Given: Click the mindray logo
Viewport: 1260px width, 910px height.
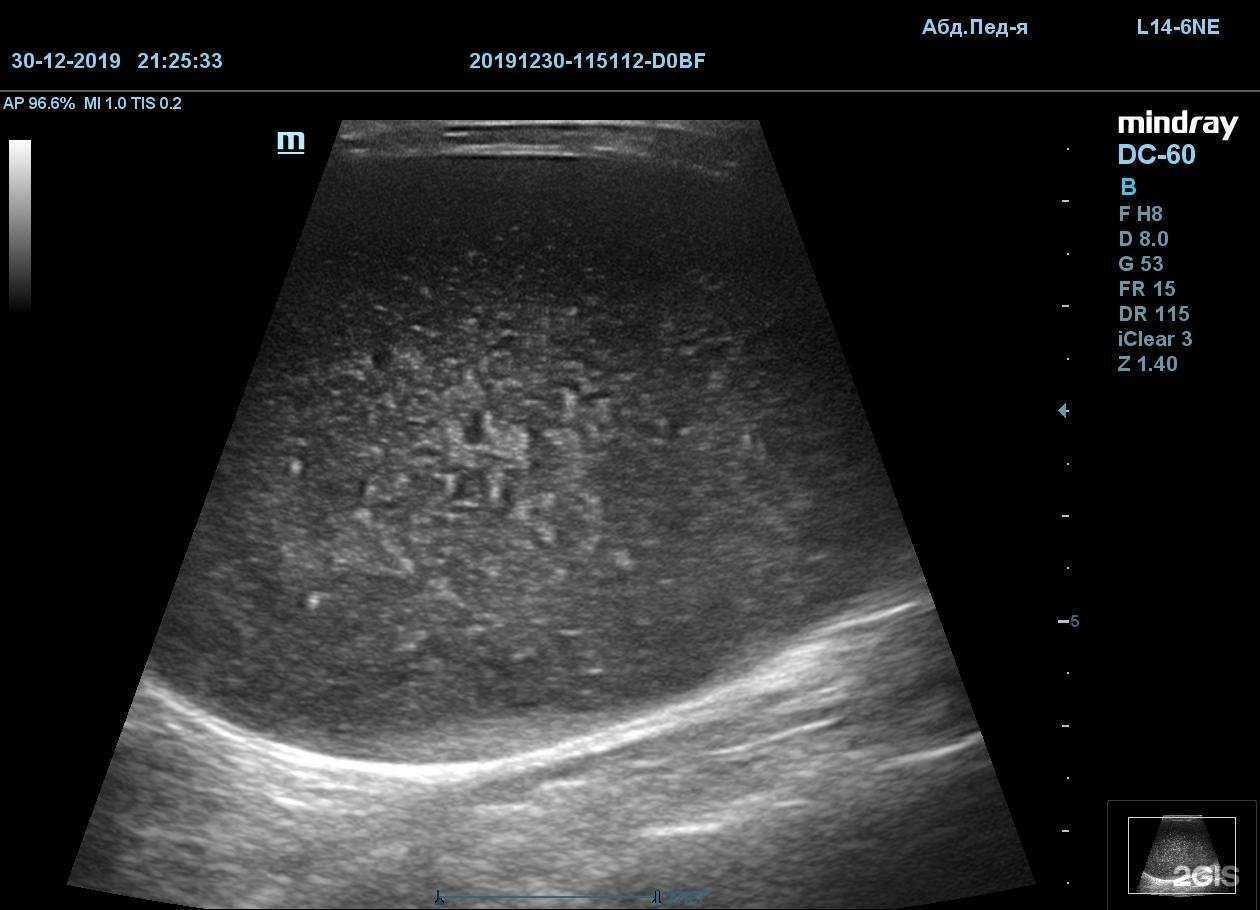Looking at the screenshot, I should click(1178, 123).
